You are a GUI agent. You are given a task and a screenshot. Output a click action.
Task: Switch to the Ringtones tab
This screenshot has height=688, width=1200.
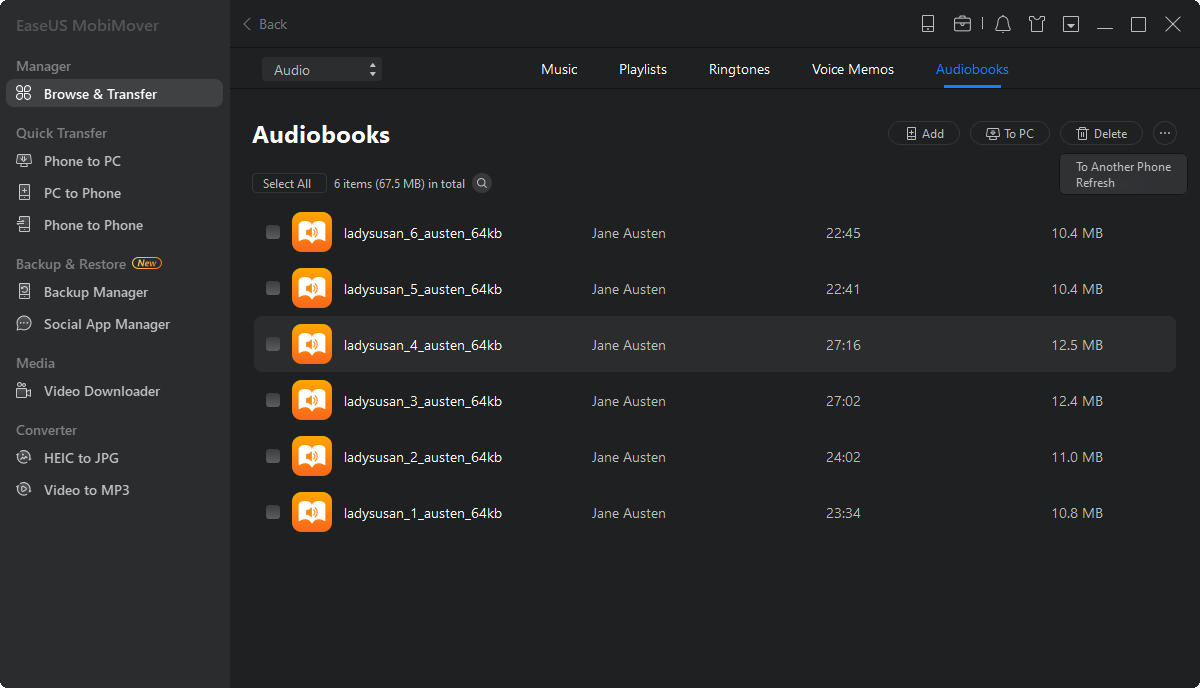pos(739,69)
